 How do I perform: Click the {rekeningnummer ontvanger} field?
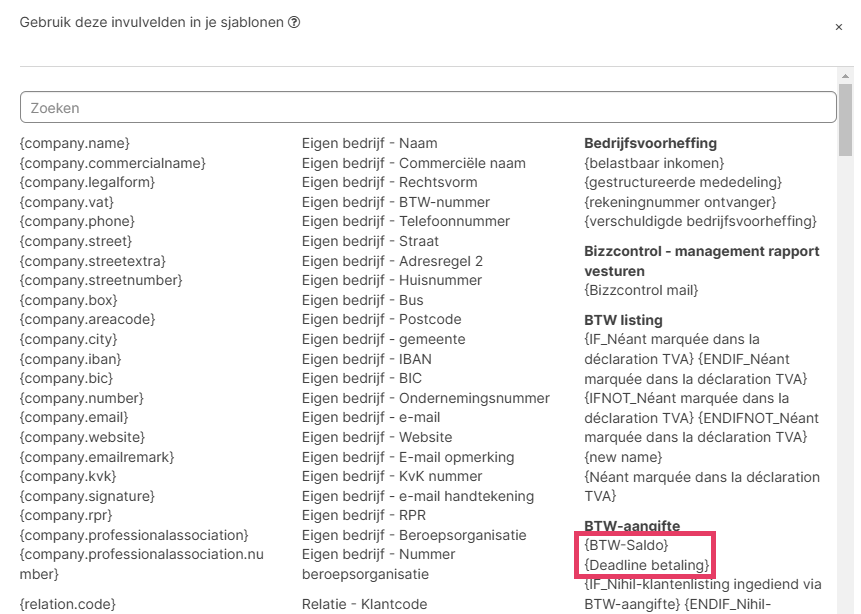675,201
